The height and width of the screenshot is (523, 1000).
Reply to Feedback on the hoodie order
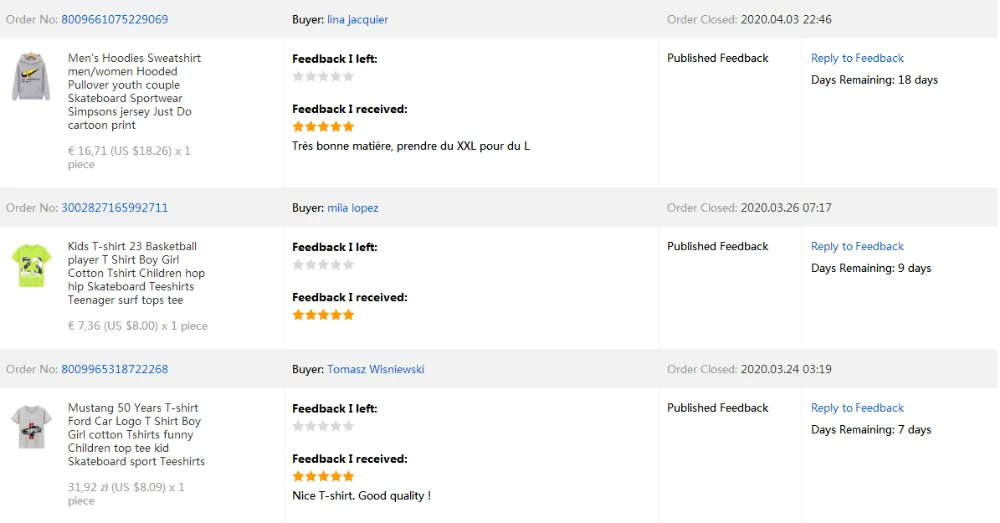[857, 58]
